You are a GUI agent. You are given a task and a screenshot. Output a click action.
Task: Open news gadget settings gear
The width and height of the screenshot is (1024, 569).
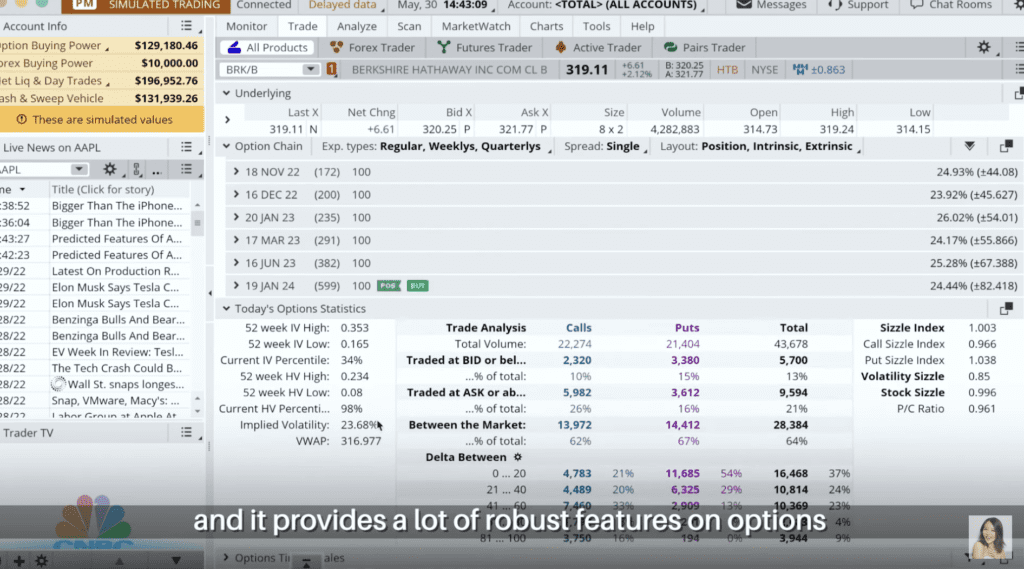(110, 169)
